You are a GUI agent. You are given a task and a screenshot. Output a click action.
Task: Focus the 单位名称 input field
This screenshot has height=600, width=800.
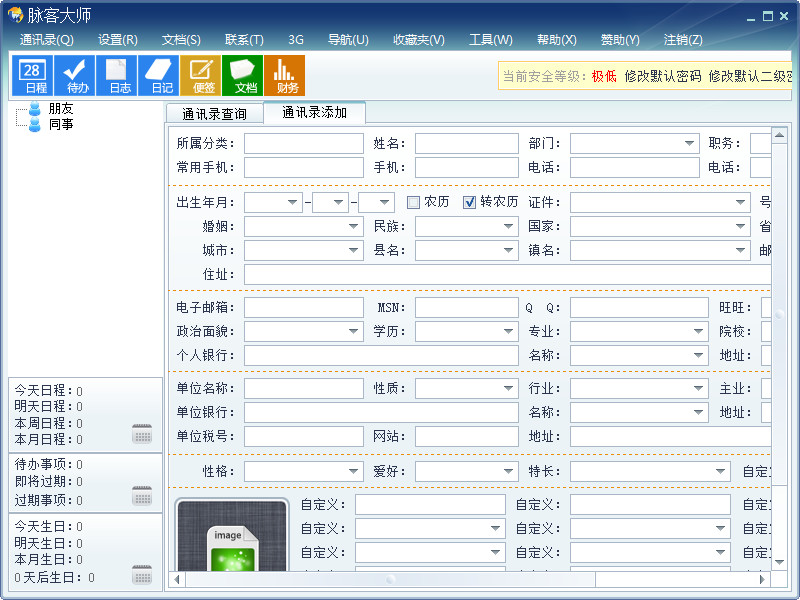pos(304,388)
